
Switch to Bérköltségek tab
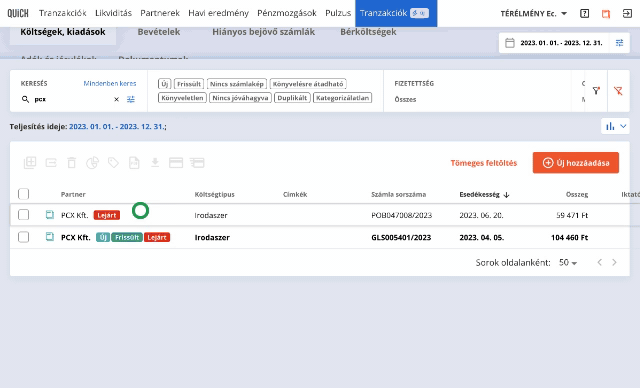pyautogui.click(x=368, y=32)
